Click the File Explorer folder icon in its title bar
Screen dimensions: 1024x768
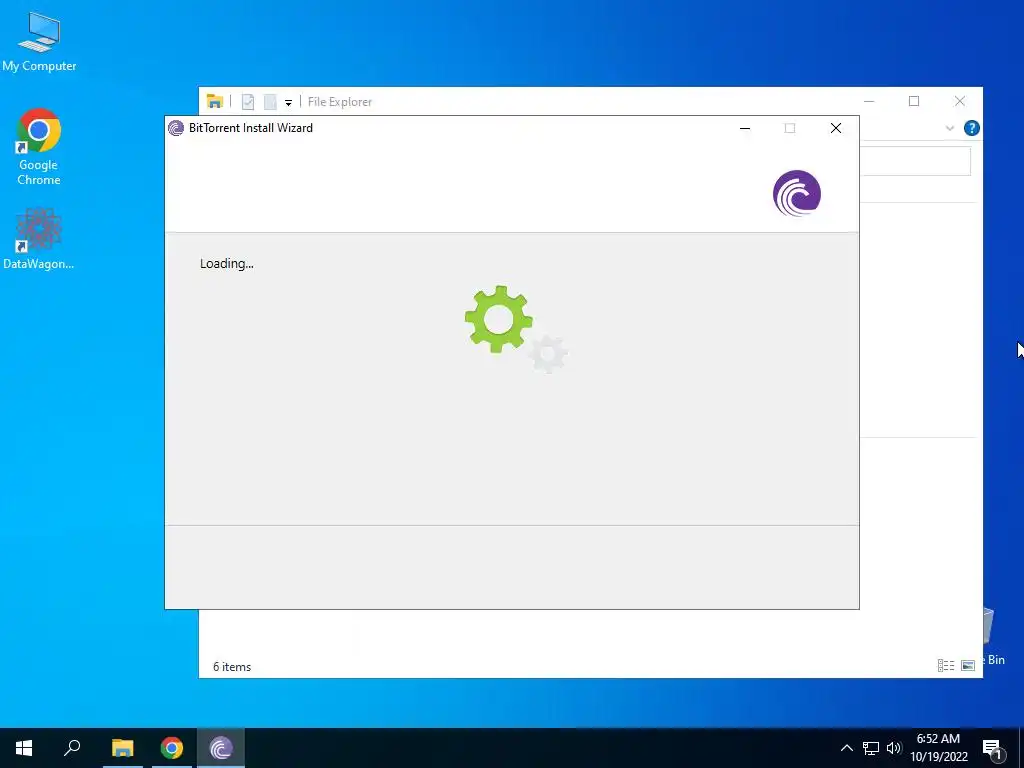coord(215,101)
